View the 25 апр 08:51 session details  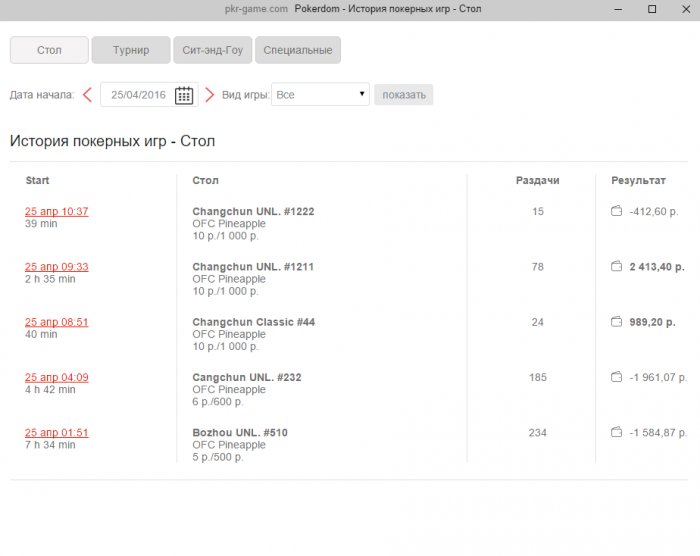(x=56, y=322)
